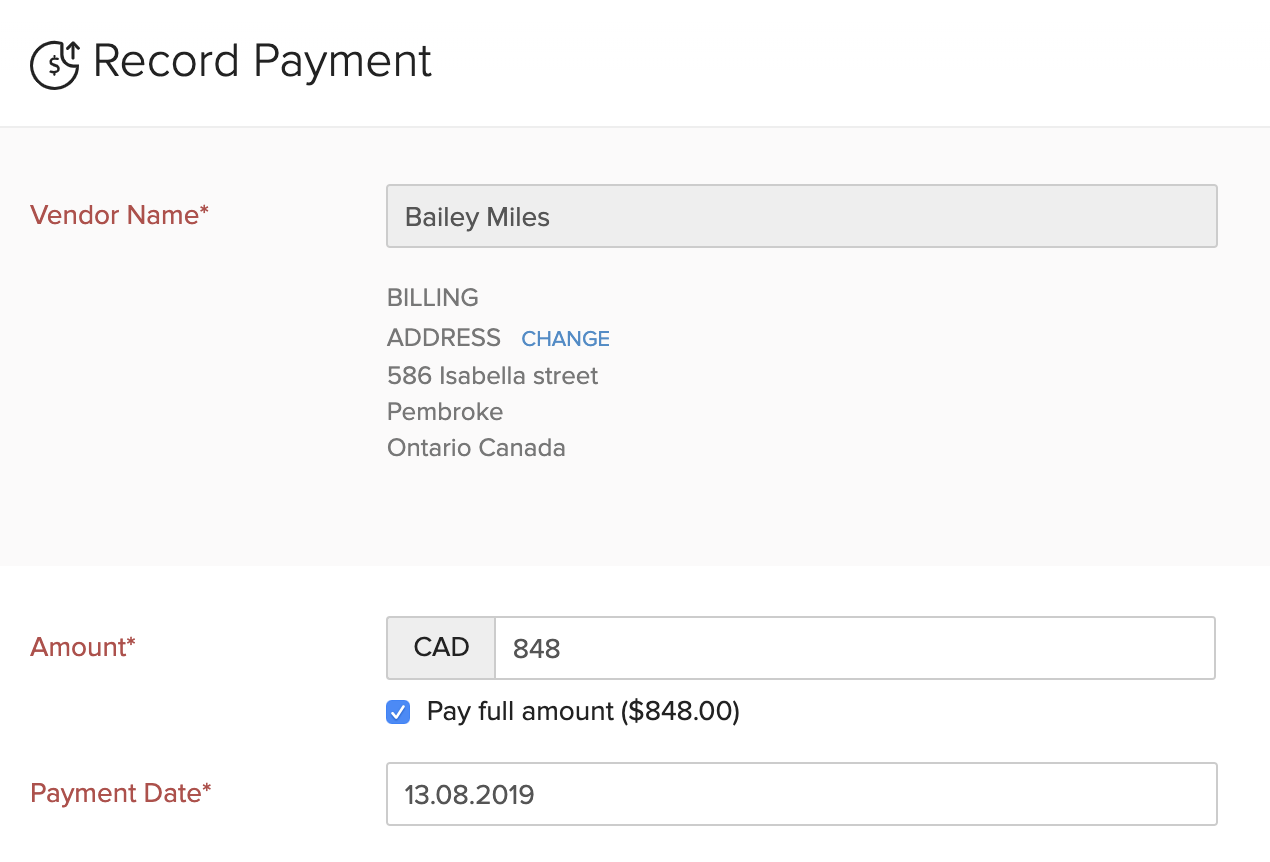
Task: Click the Amount input showing 848
Action: (x=855, y=647)
